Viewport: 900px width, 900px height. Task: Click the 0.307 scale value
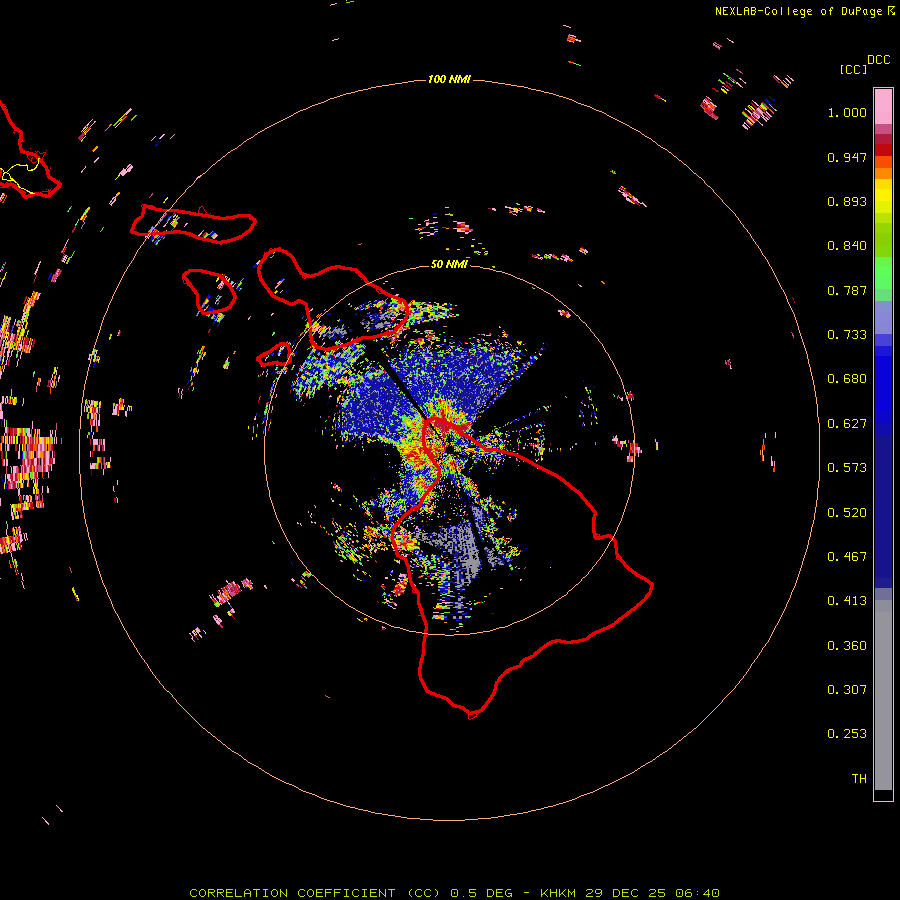[x=847, y=690]
